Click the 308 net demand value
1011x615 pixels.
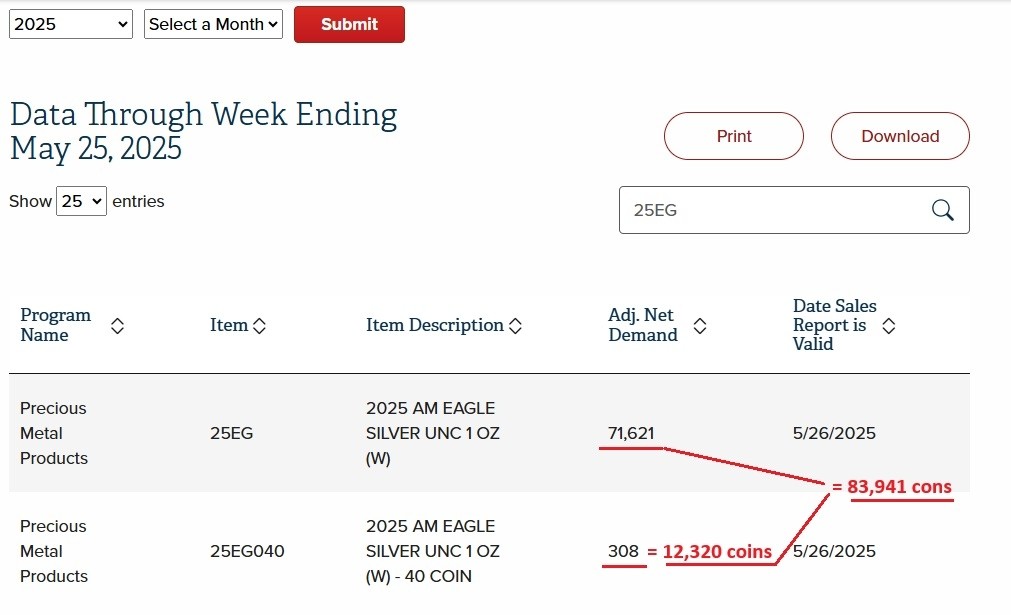pos(623,551)
